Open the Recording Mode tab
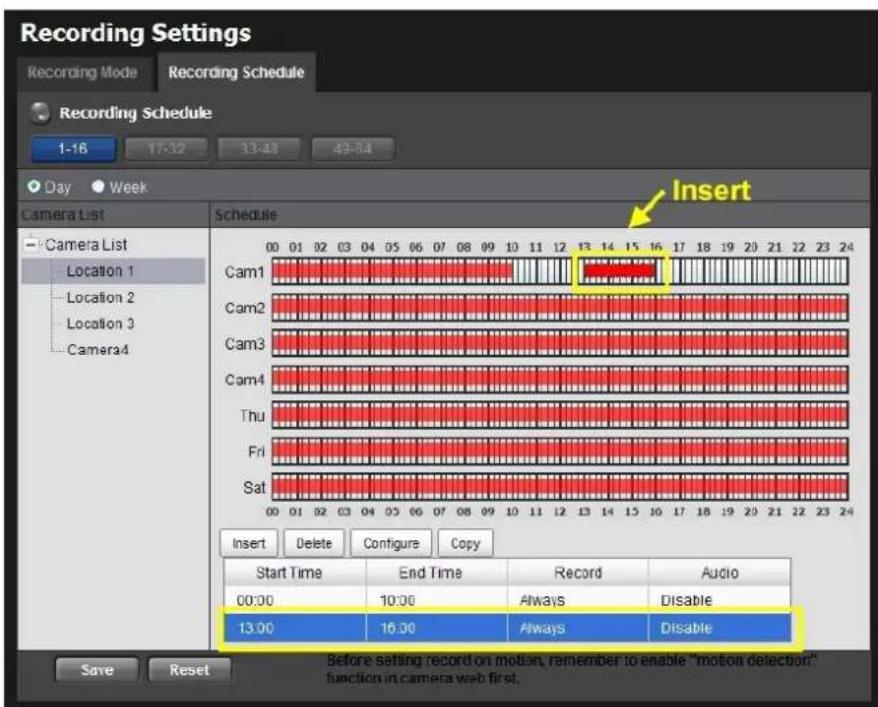 [82, 73]
